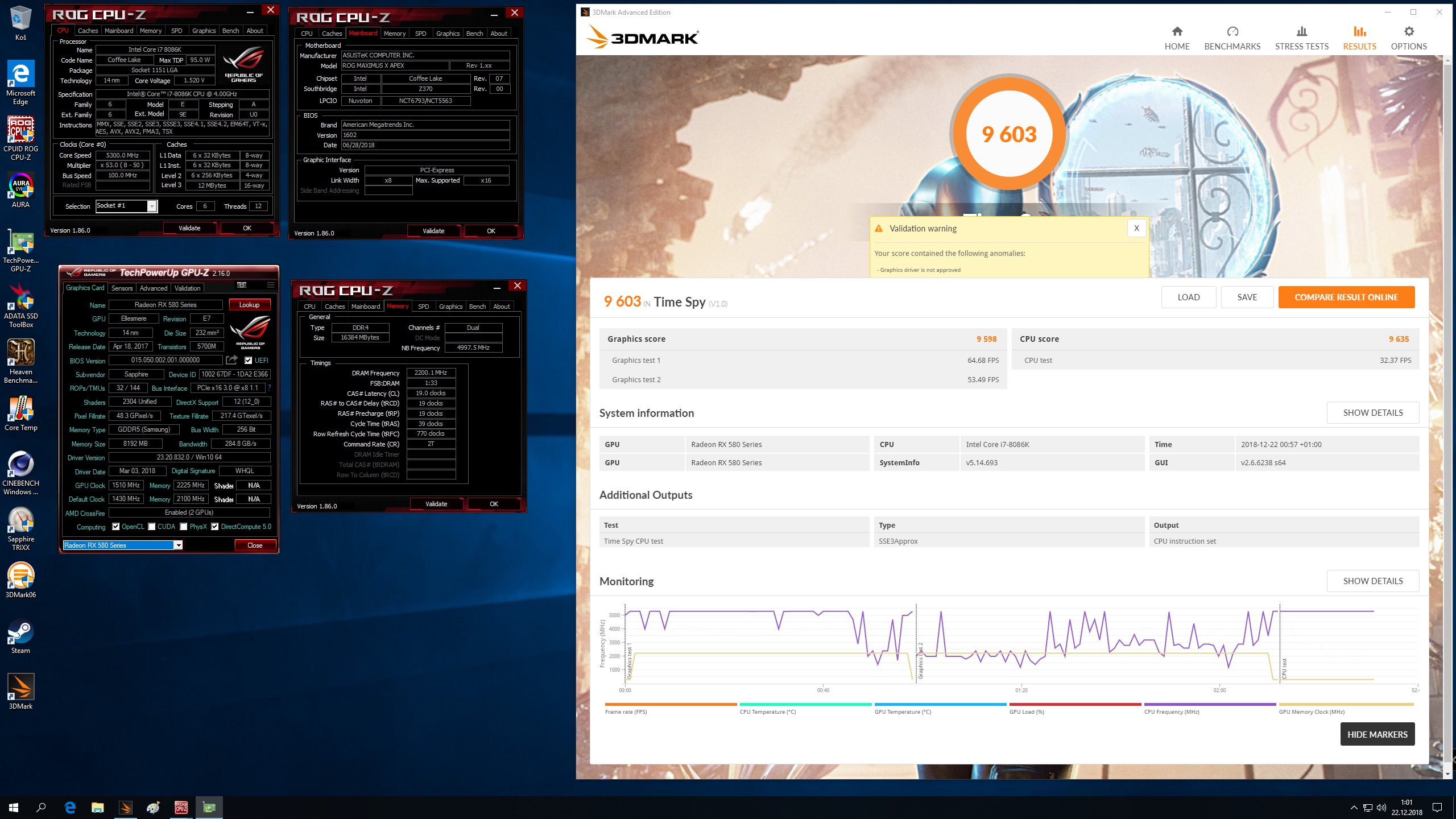1456x819 pixels.
Task: Expand hidden system tray icons chevron
Action: (1354, 807)
